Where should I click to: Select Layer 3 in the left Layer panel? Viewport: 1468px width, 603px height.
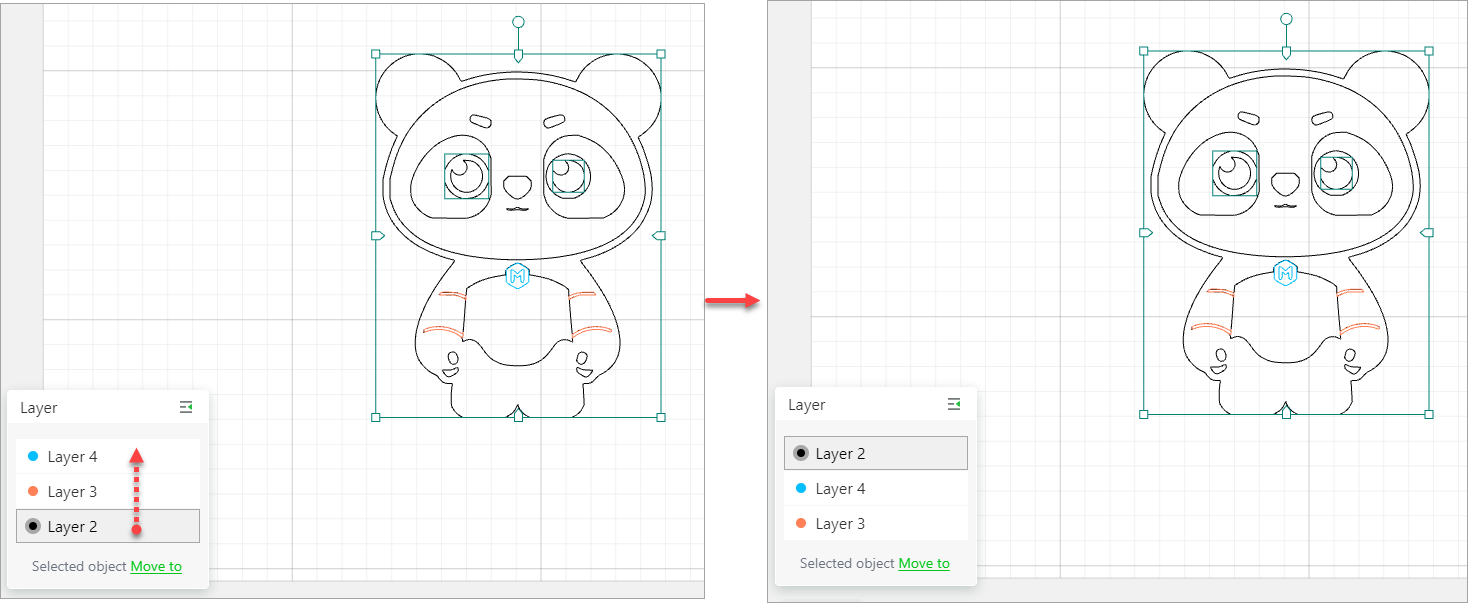pyautogui.click(x=71, y=491)
